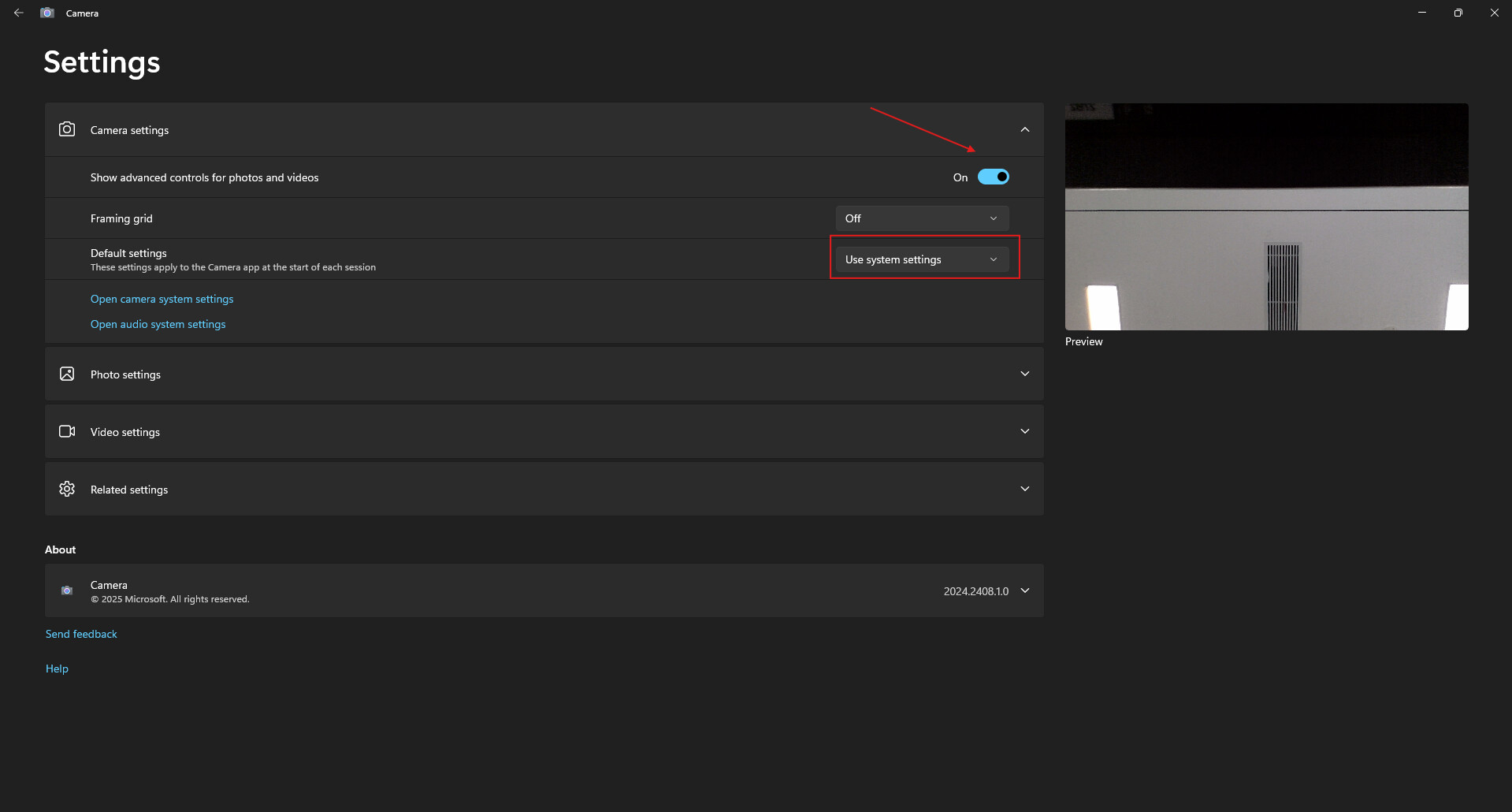
Task: Restore down the Camera window
Action: click(x=1458, y=13)
